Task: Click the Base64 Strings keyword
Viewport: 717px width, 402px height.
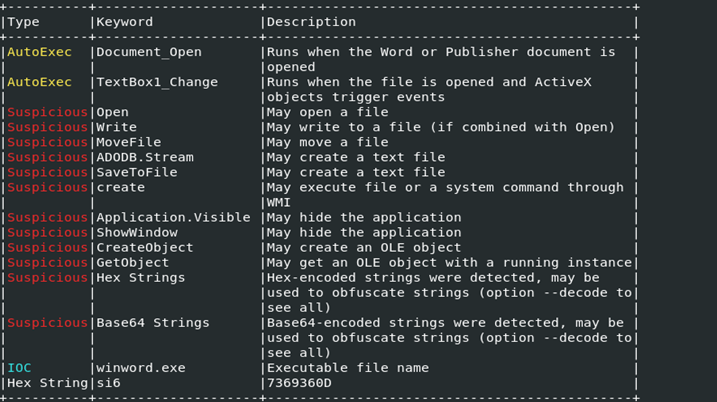Action: click(x=152, y=323)
